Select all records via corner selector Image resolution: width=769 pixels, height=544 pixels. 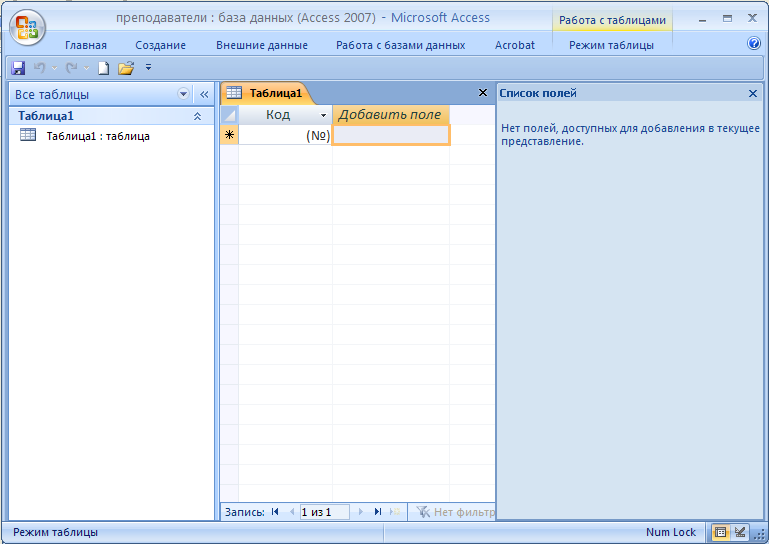pyautogui.click(x=229, y=115)
